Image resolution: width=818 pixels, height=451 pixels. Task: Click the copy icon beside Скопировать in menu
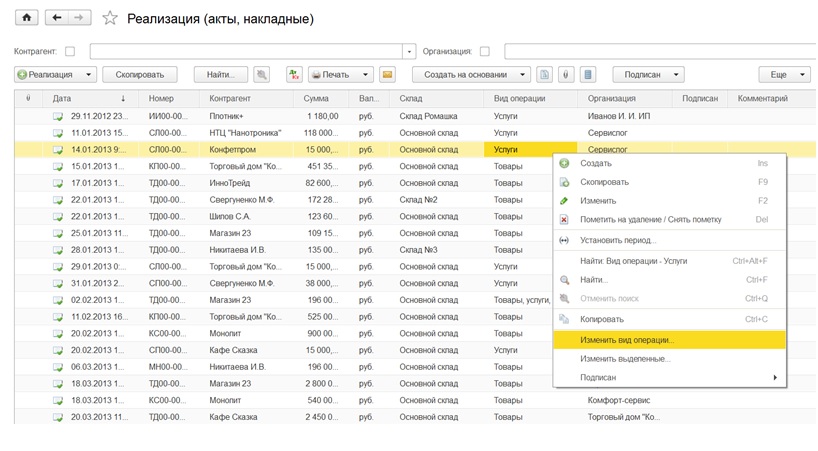tap(564, 182)
